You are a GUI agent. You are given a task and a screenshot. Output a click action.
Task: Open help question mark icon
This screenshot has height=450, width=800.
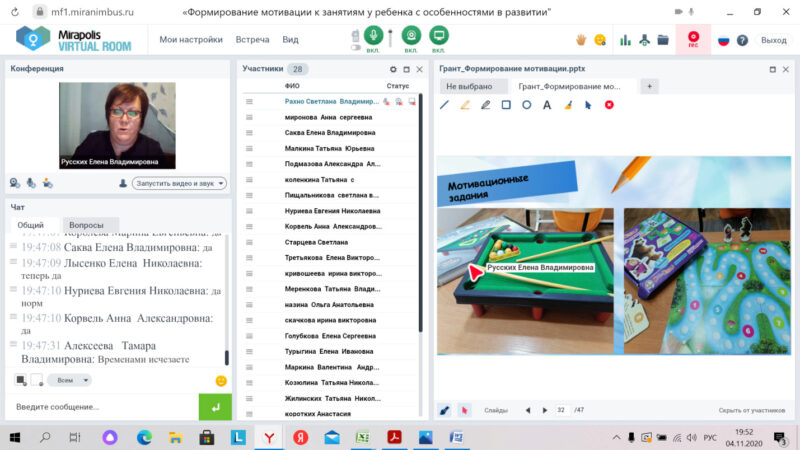[x=742, y=40]
